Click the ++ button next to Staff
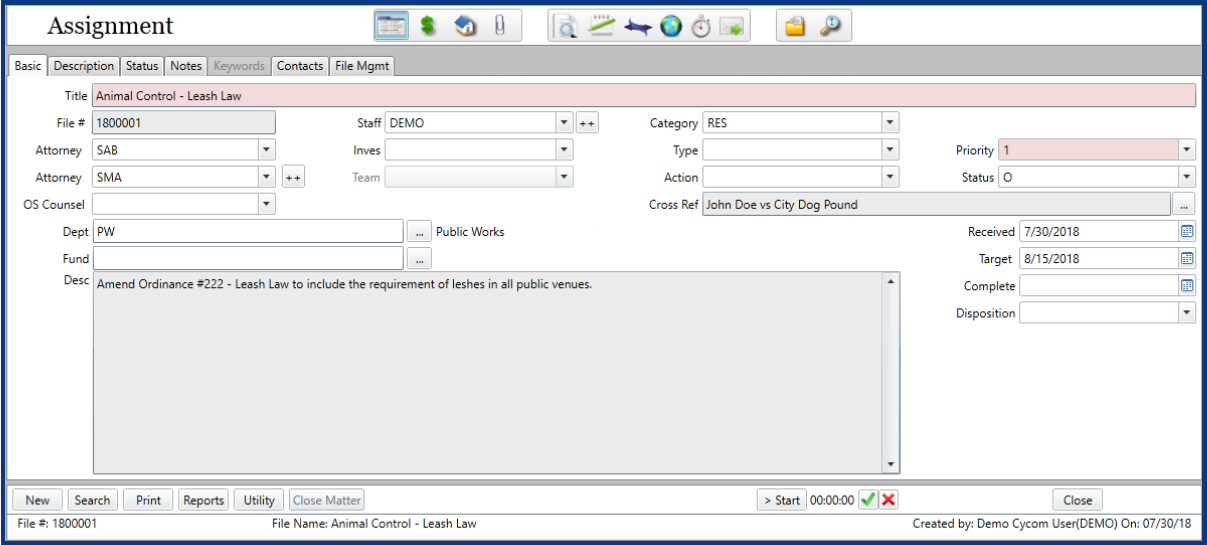Viewport: 1207px width, 545px height. (587, 123)
